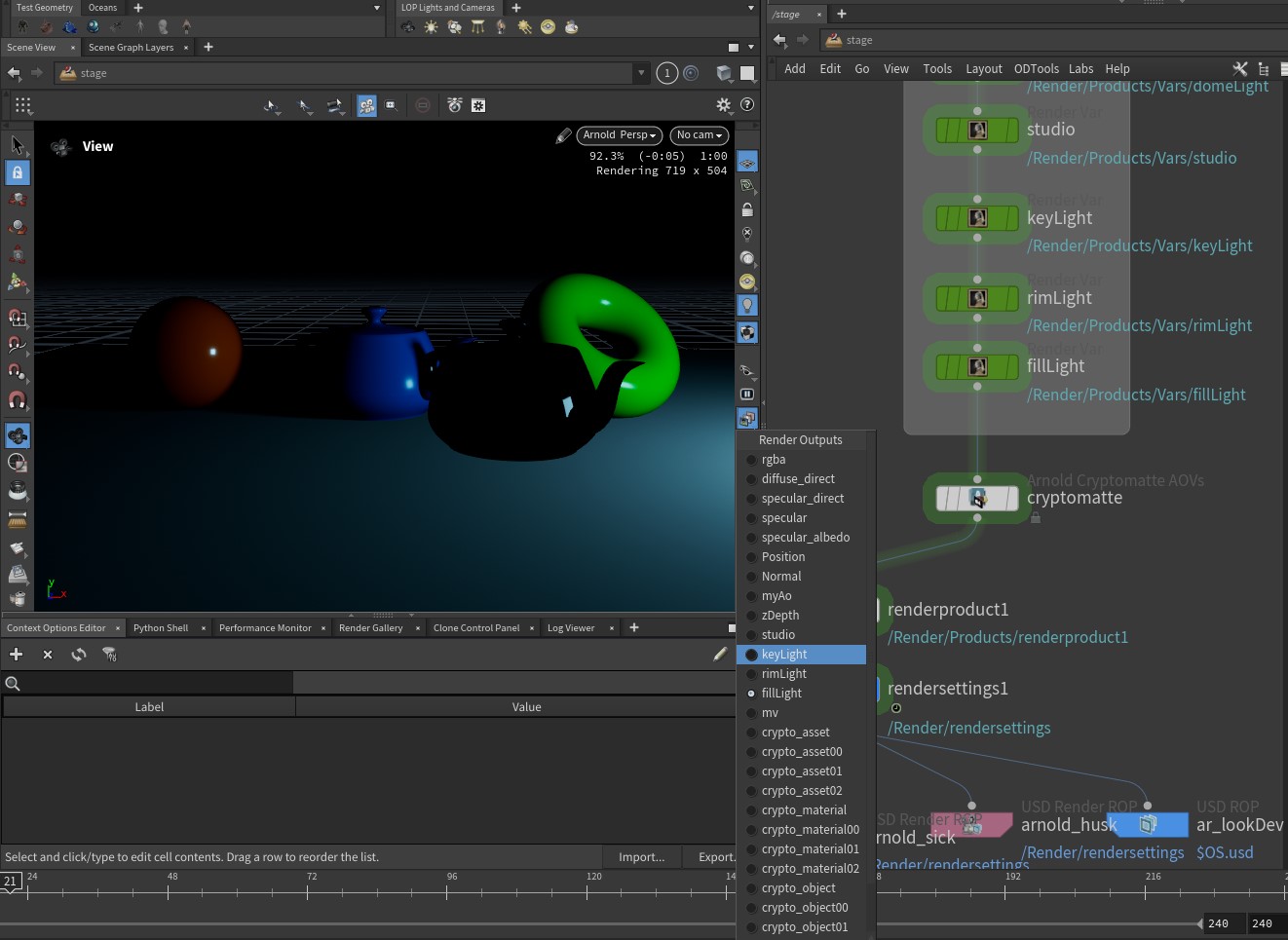Click the Import... button
This screenshot has height=940, width=1288.
click(641, 857)
